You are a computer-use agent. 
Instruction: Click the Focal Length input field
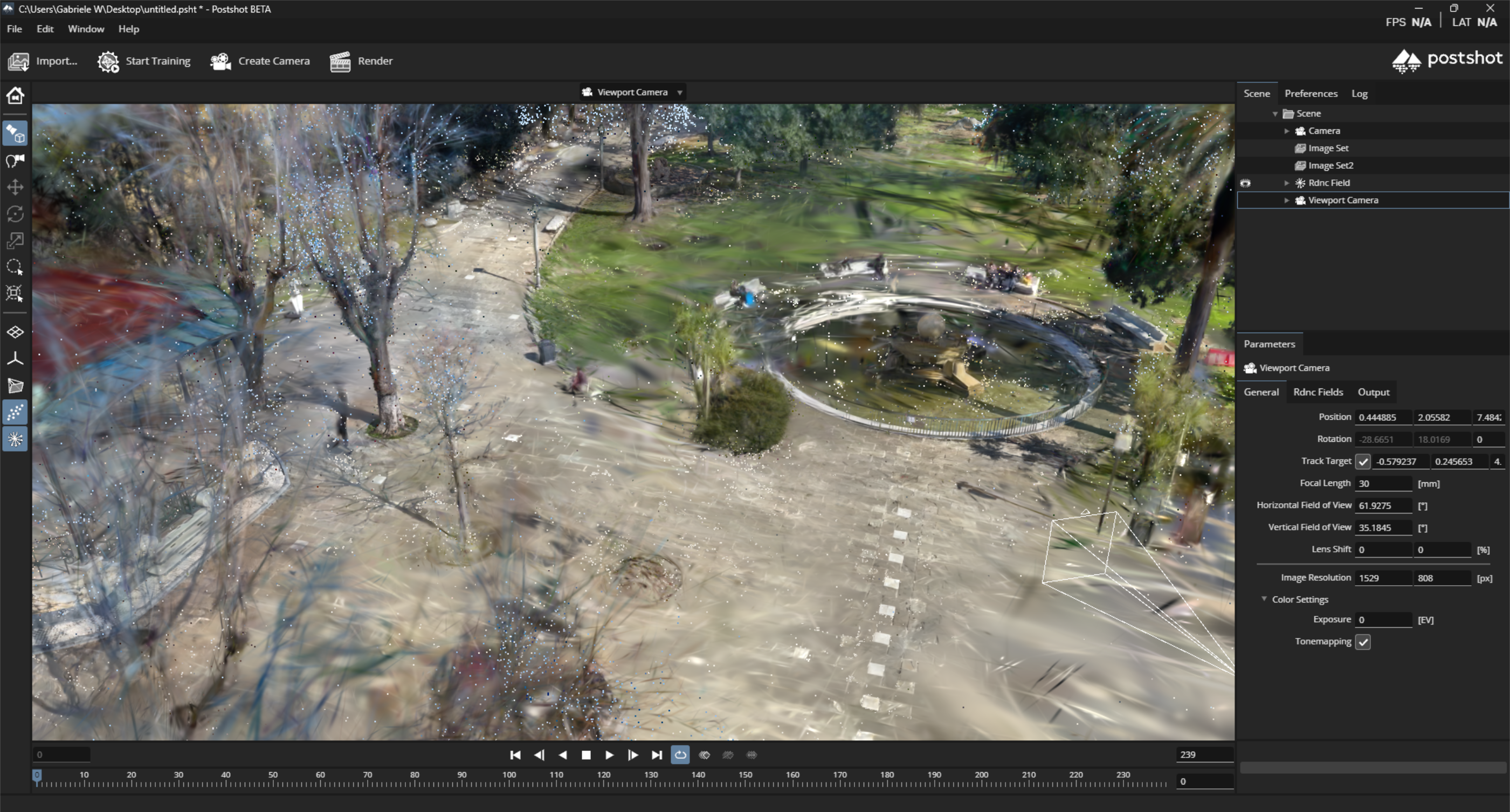click(1383, 483)
